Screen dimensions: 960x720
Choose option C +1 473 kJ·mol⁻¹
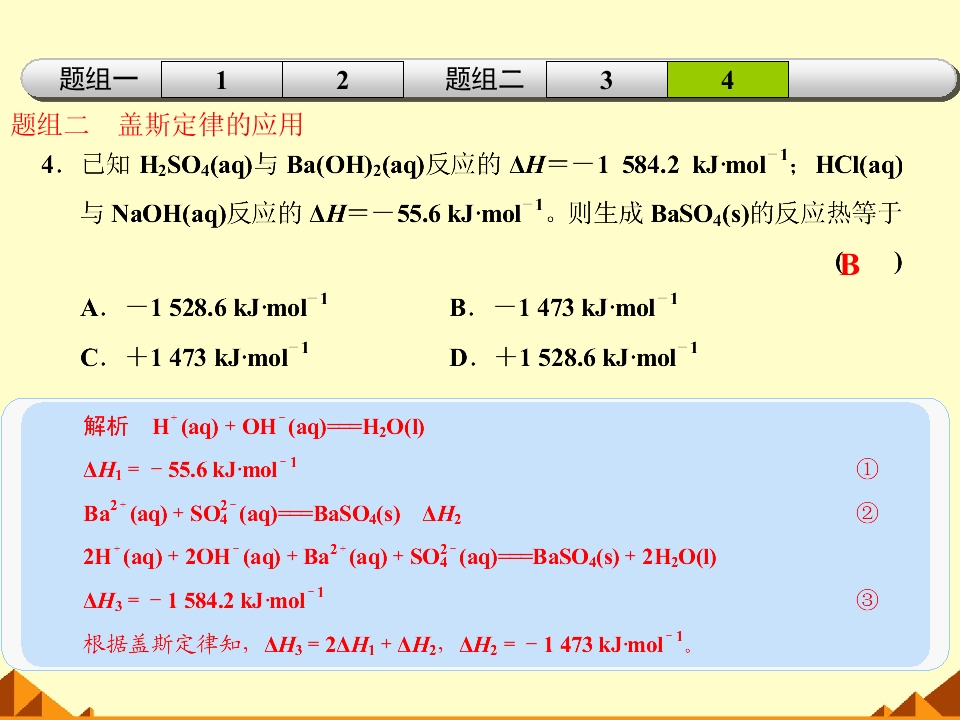194,356
